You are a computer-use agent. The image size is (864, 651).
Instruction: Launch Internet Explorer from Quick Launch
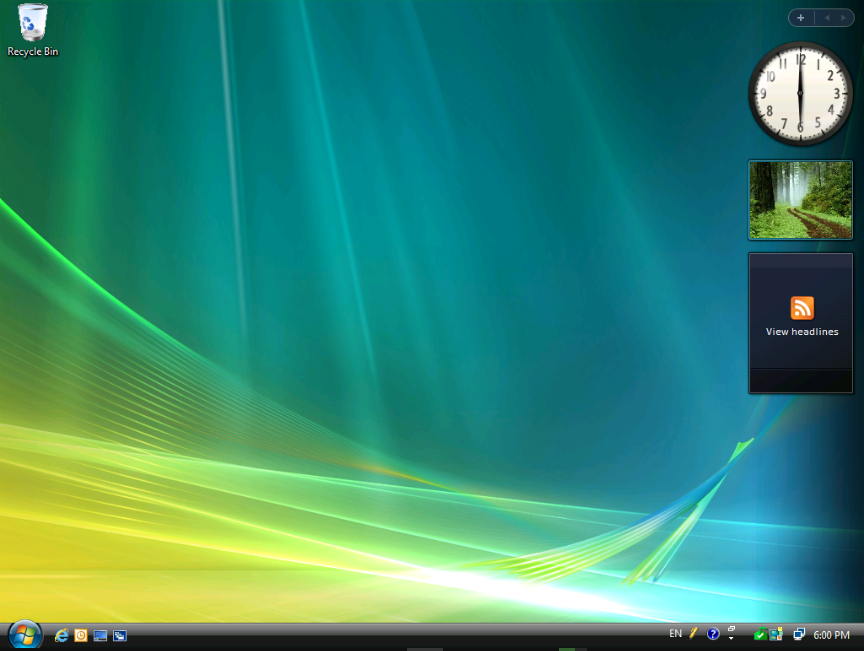pyautogui.click(x=61, y=636)
